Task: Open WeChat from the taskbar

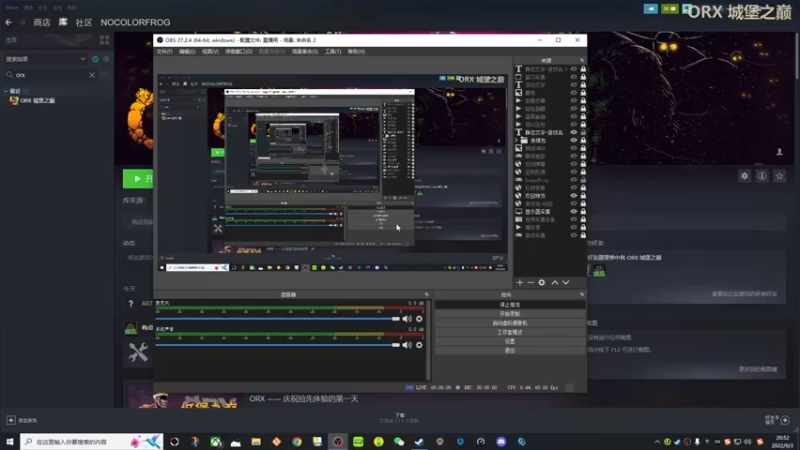Action: click(x=399, y=442)
